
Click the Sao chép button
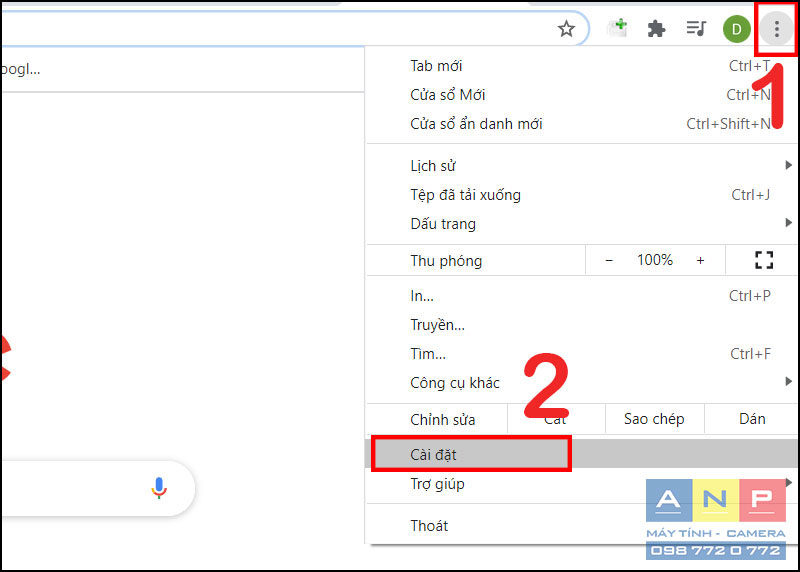[654, 419]
